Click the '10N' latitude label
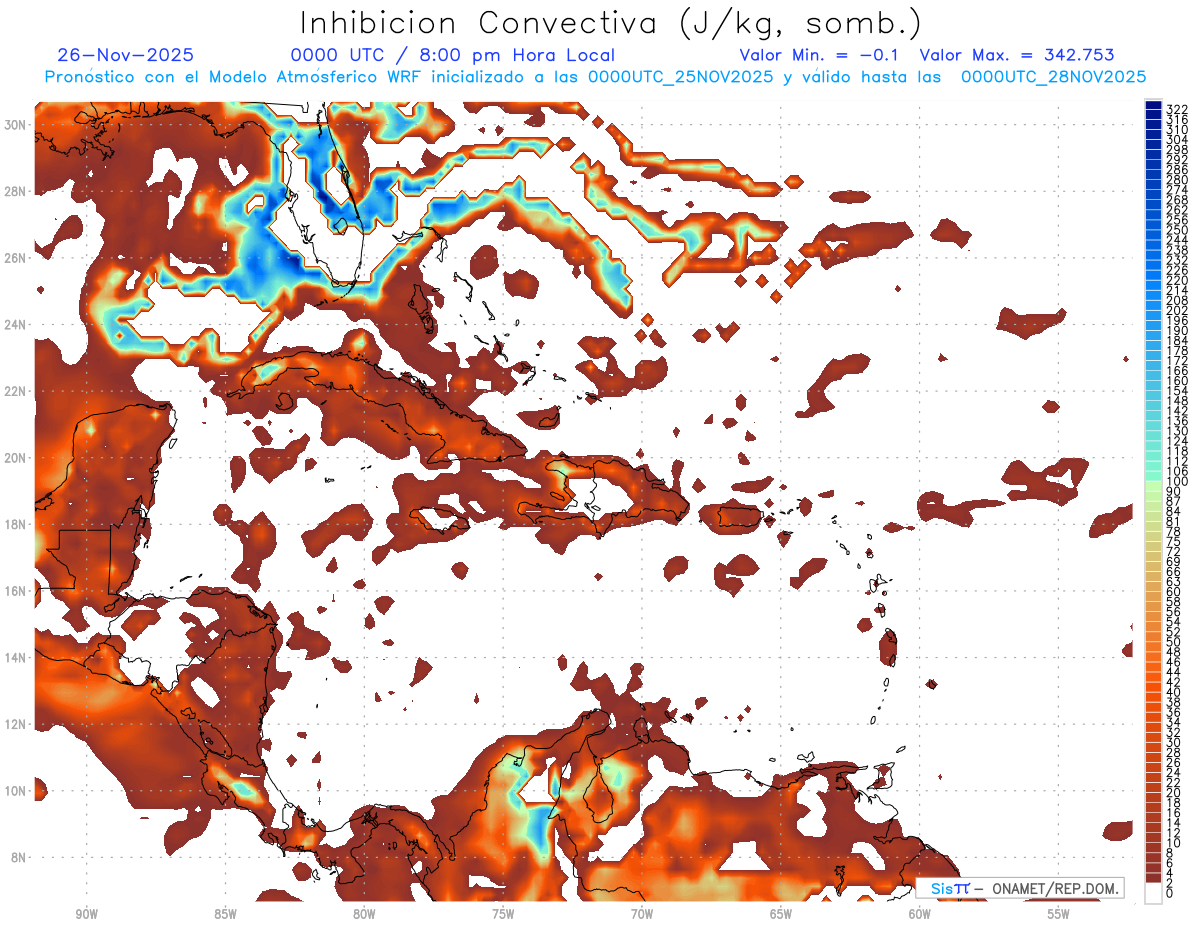This screenshot has height=927, width=1200. coord(16,791)
